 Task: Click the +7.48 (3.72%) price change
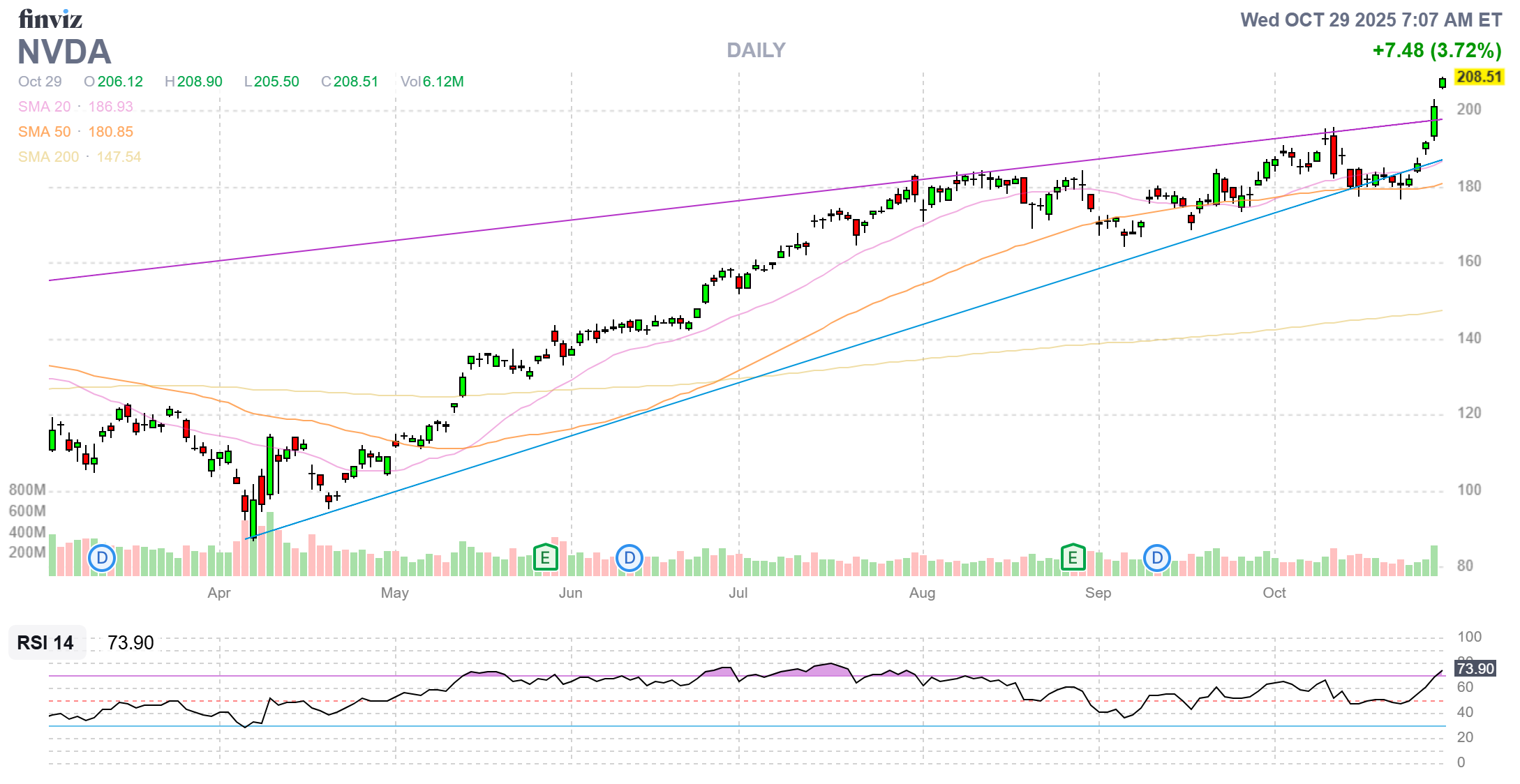[1436, 50]
